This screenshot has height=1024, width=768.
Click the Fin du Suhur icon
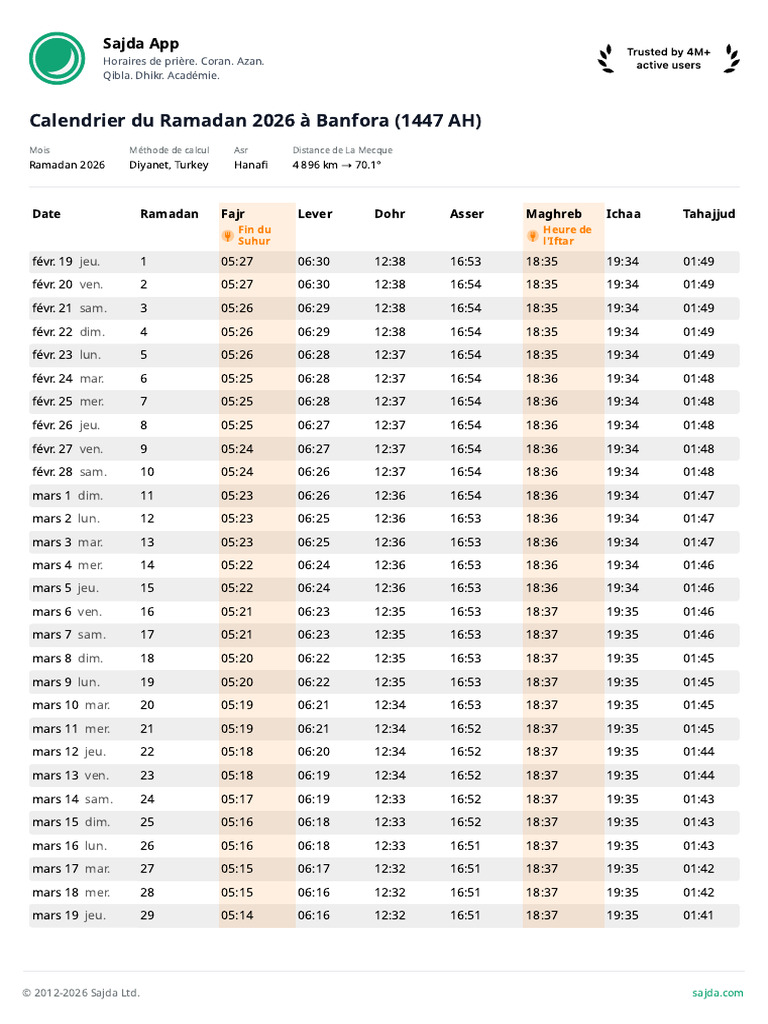point(228,235)
